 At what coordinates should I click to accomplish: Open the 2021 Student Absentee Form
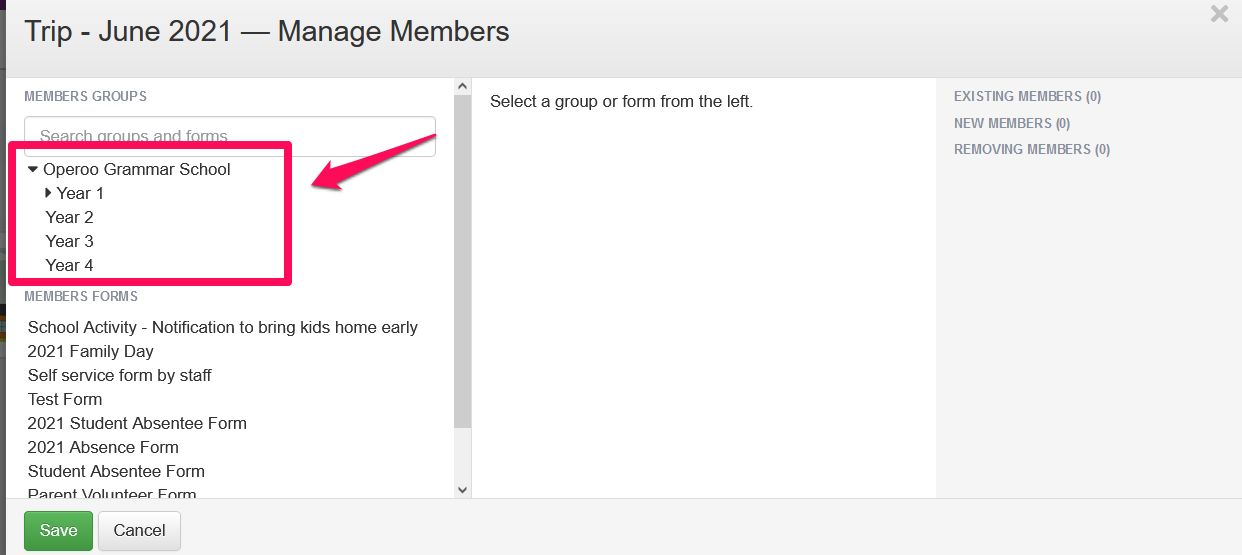(137, 423)
